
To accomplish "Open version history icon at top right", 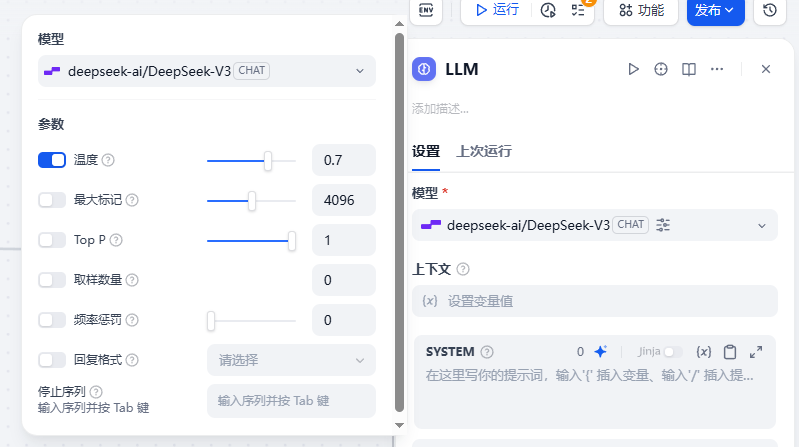I will 769,10.
